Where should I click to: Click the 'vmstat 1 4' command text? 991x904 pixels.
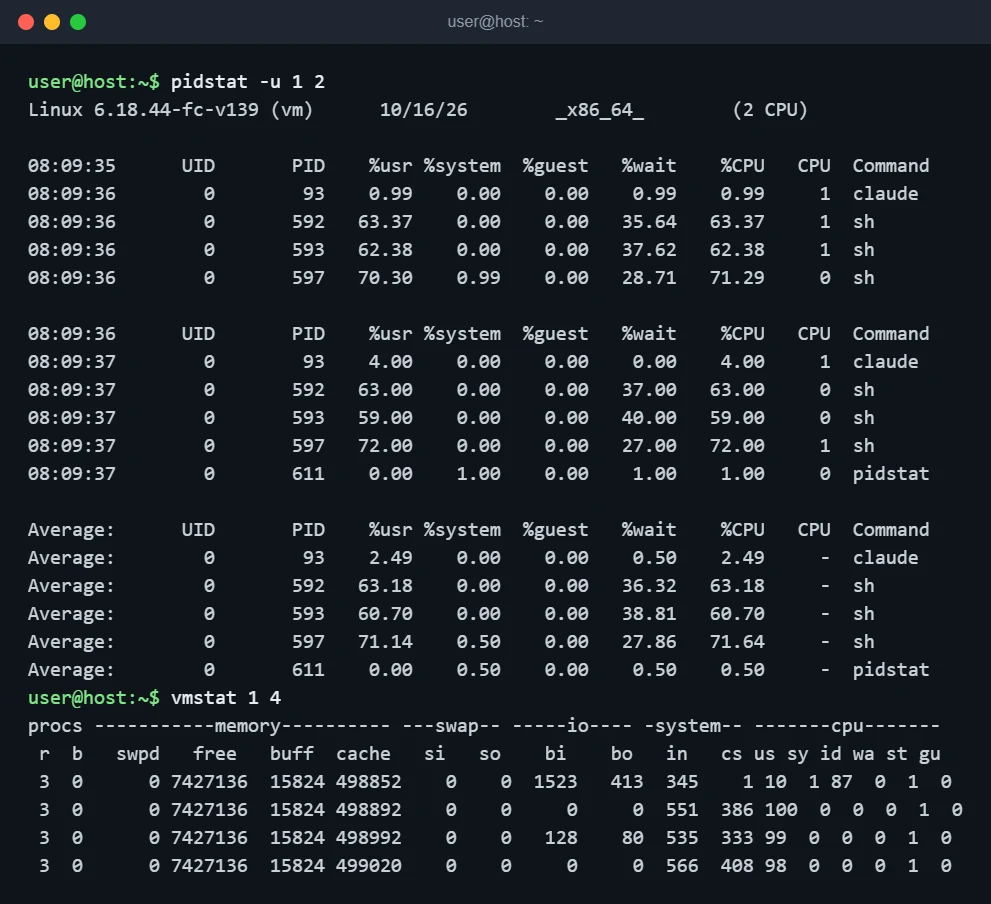point(226,698)
